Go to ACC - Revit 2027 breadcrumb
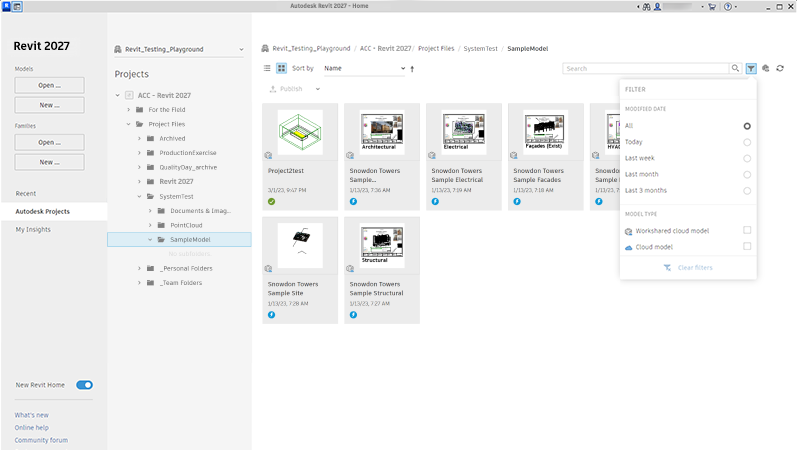Screen dimensions: 797x450 click(385, 49)
